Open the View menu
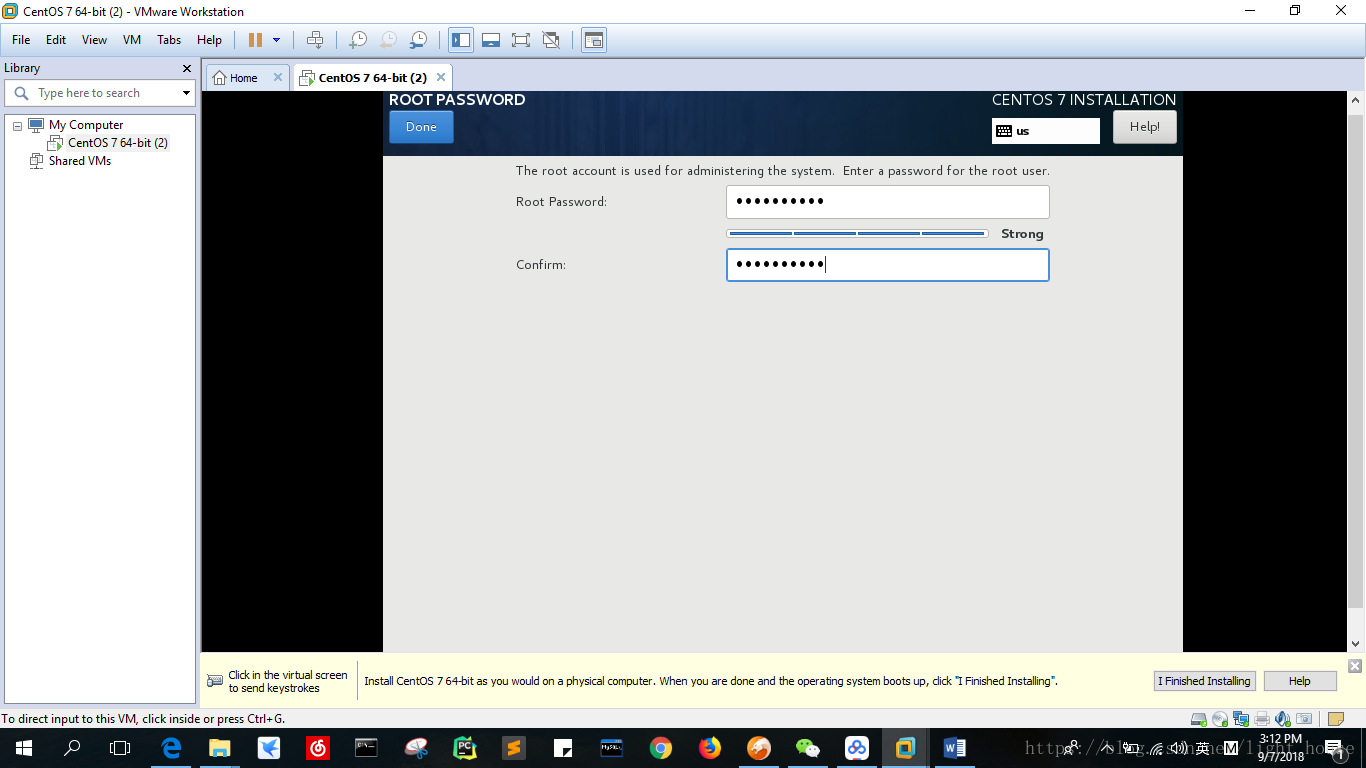The height and width of the screenshot is (768, 1366). click(94, 40)
